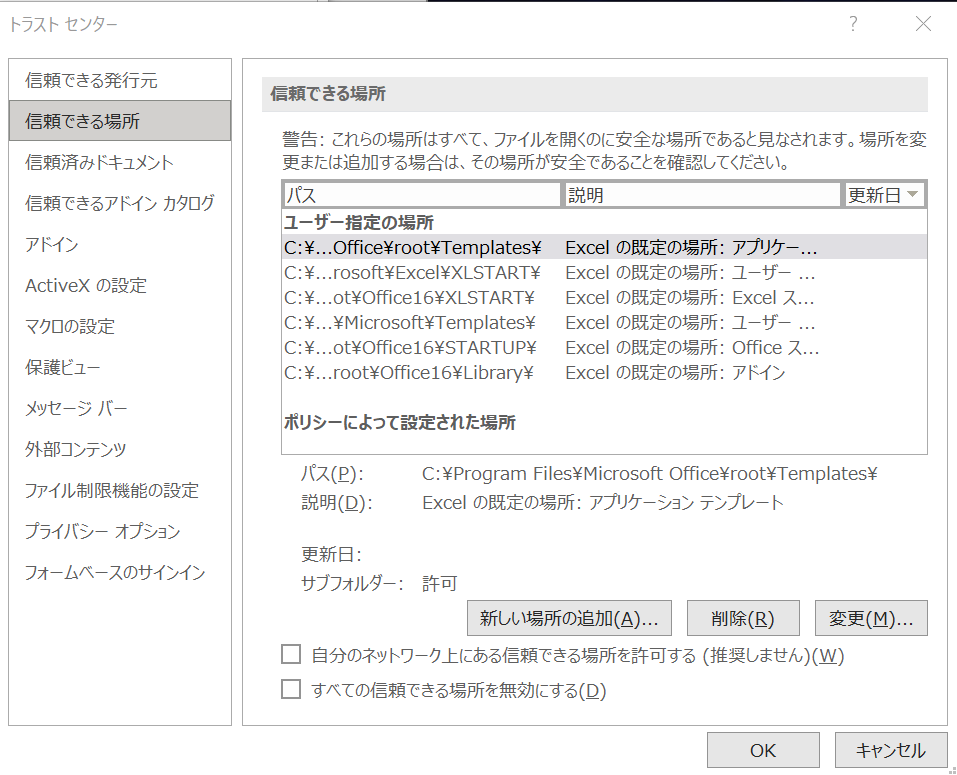
Task: Open 外部コンテンツ settings
Action: coord(120,449)
